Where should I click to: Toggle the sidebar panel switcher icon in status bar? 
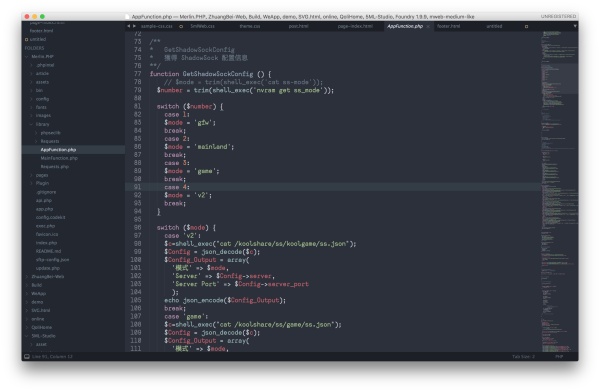point(27,356)
